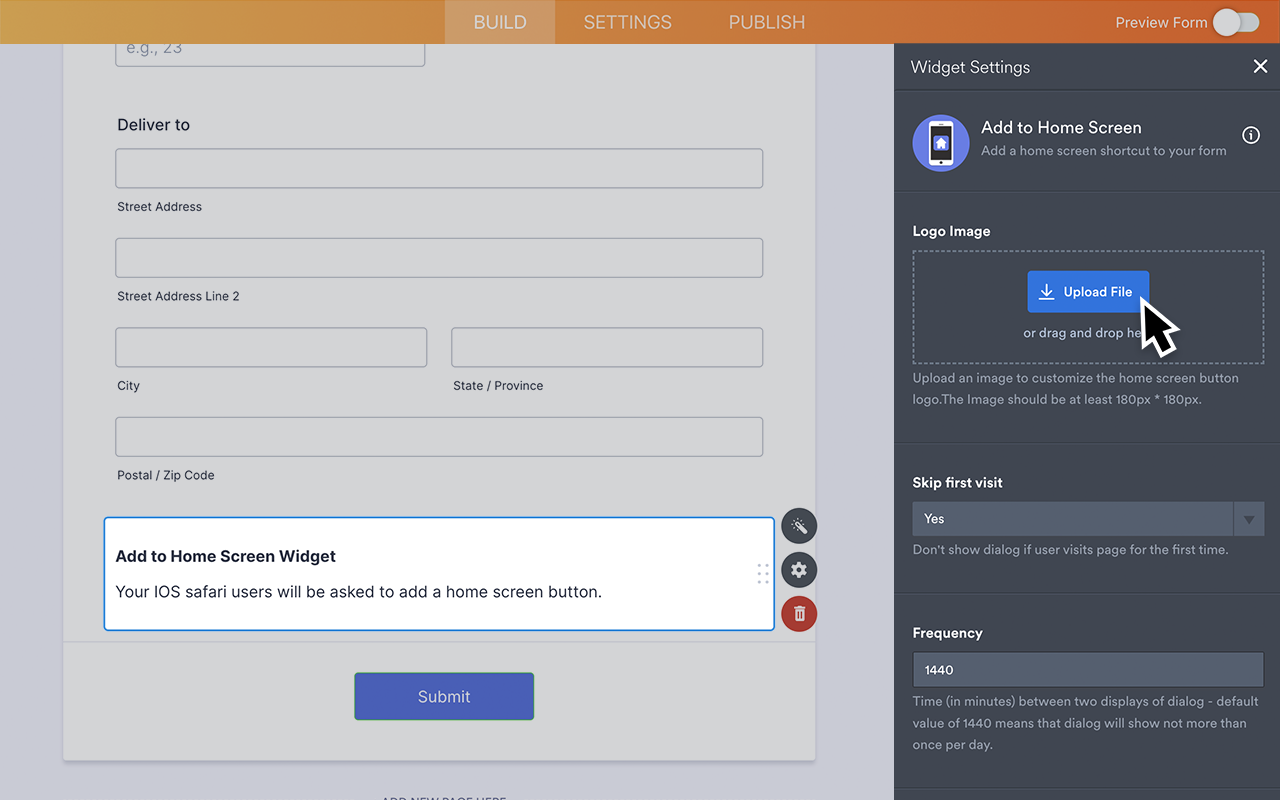Open the Skip first visit dropdown
1280x800 pixels.
click(x=1072, y=519)
